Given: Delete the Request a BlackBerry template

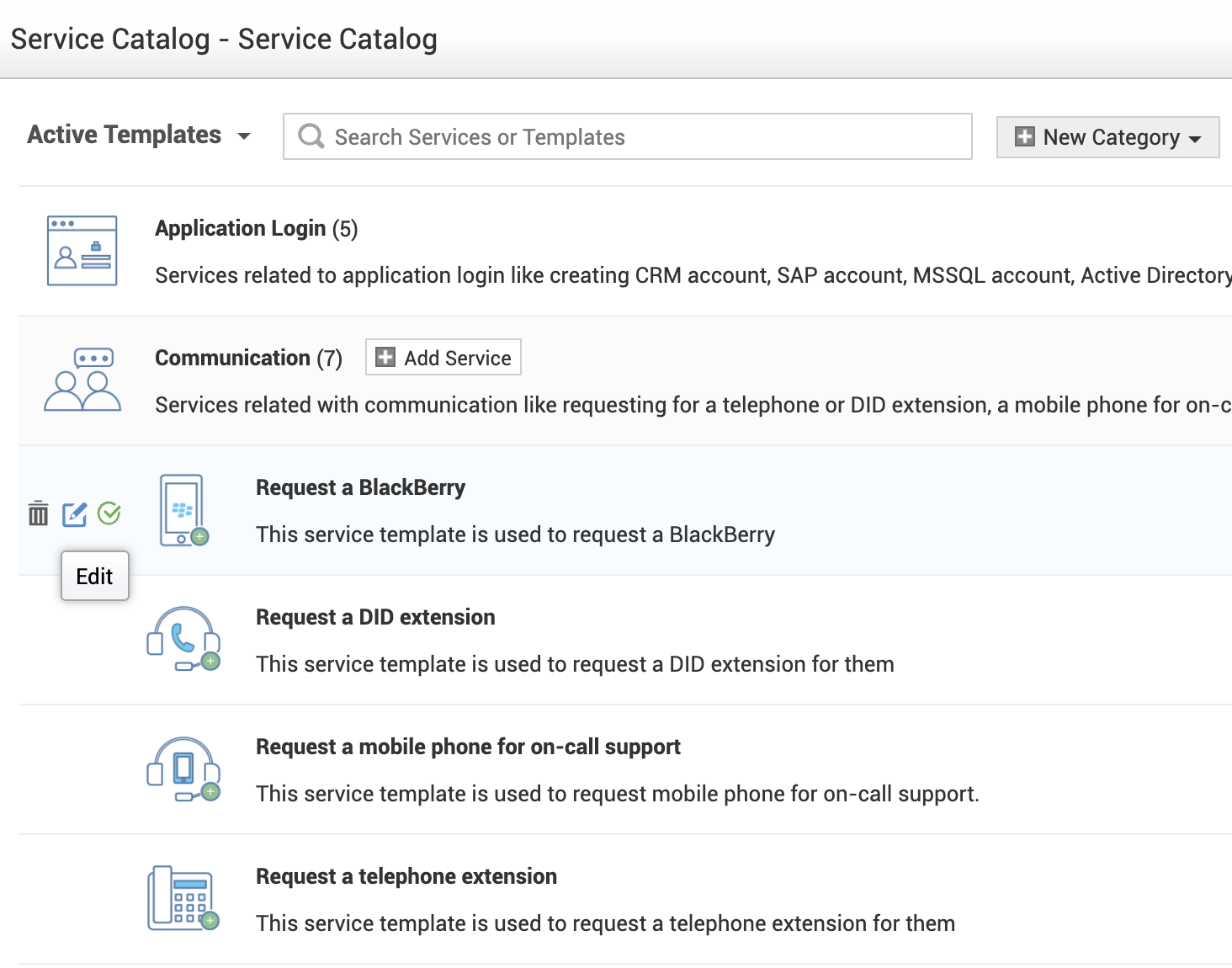Looking at the screenshot, I should [x=38, y=513].
